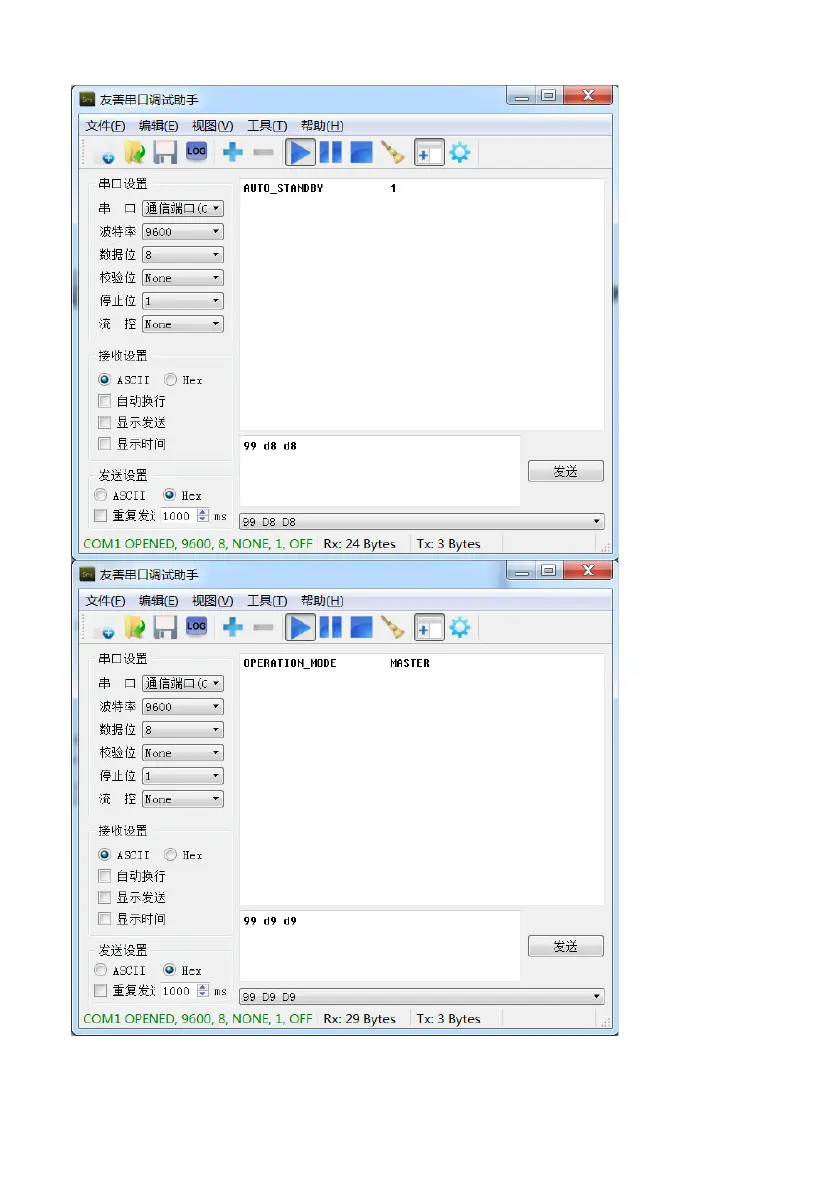Click the new-document icon in the OPERATION_MODE window toolbar
The height and width of the screenshot is (1191, 839).
pyautogui.click(x=107, y=629)
